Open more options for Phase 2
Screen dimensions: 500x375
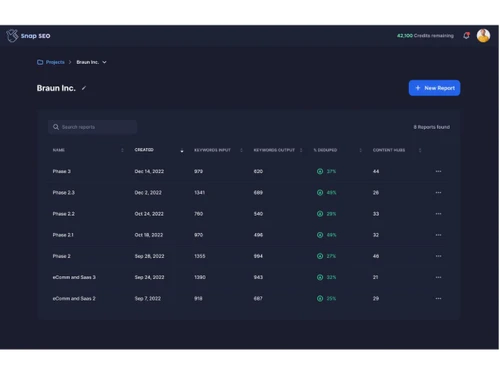(438, 256)
